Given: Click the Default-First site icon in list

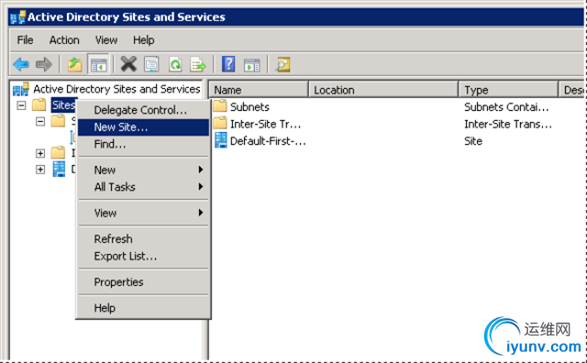Looking at the screenshot, I should (x=220, y=140).
